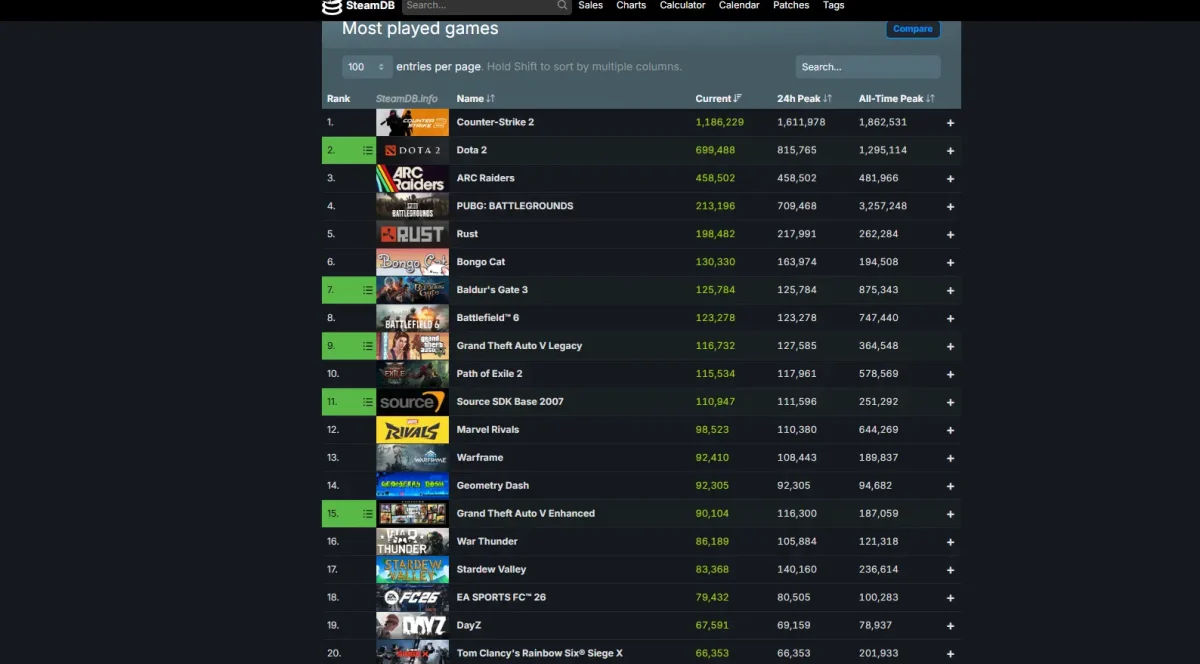Click the plus icon on Counter-Strike 2 row

[950, 122]
